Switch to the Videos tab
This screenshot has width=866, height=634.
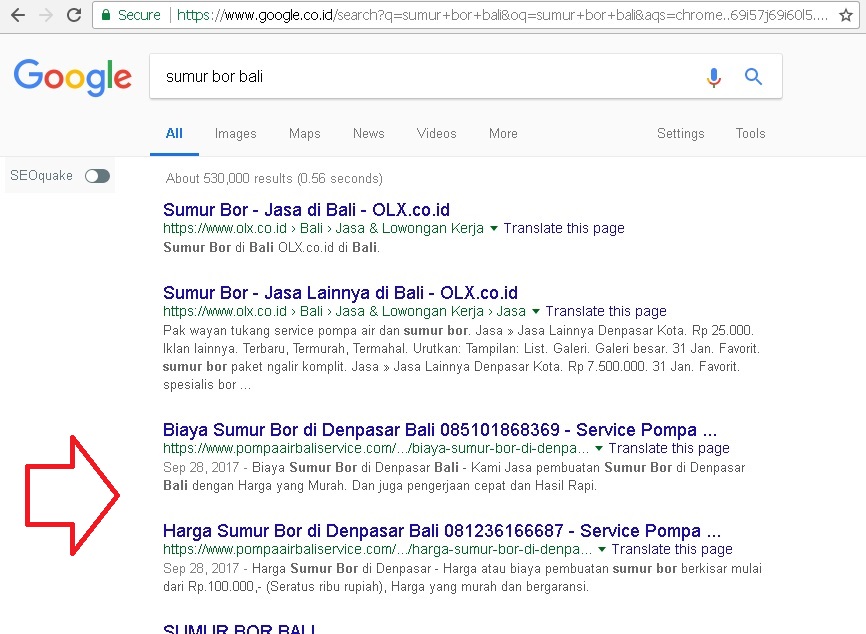[436, 134]
